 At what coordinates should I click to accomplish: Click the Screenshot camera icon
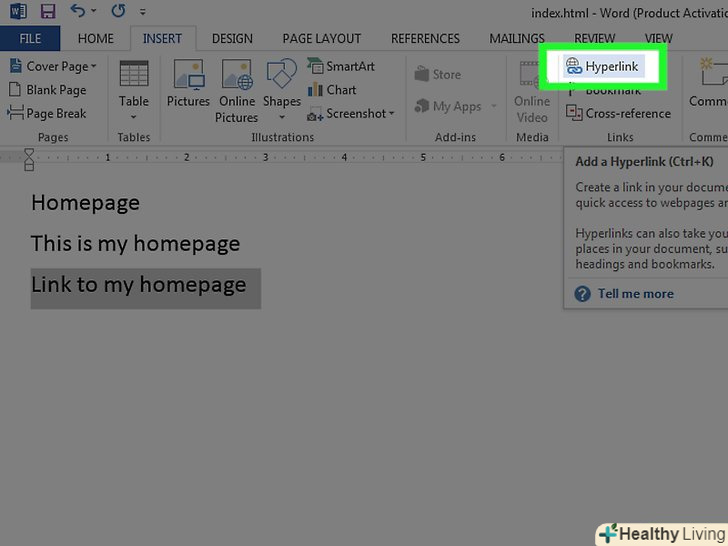point(315,114)
